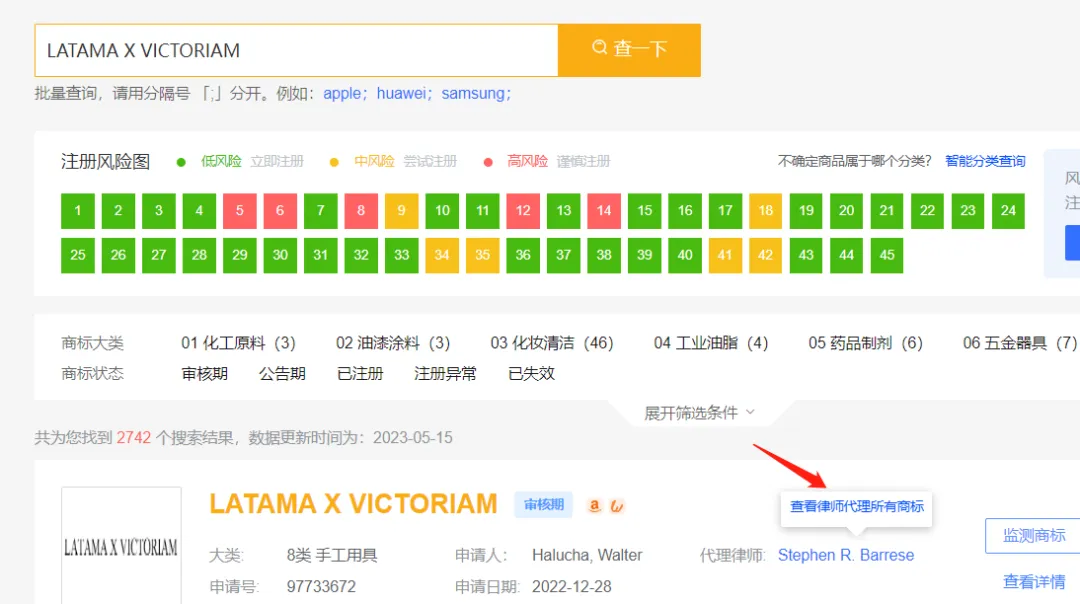This screenshot has height=604, width=1080.
Task: Filter by 06 五金器具 (7) category
Action: [1019, 343]
